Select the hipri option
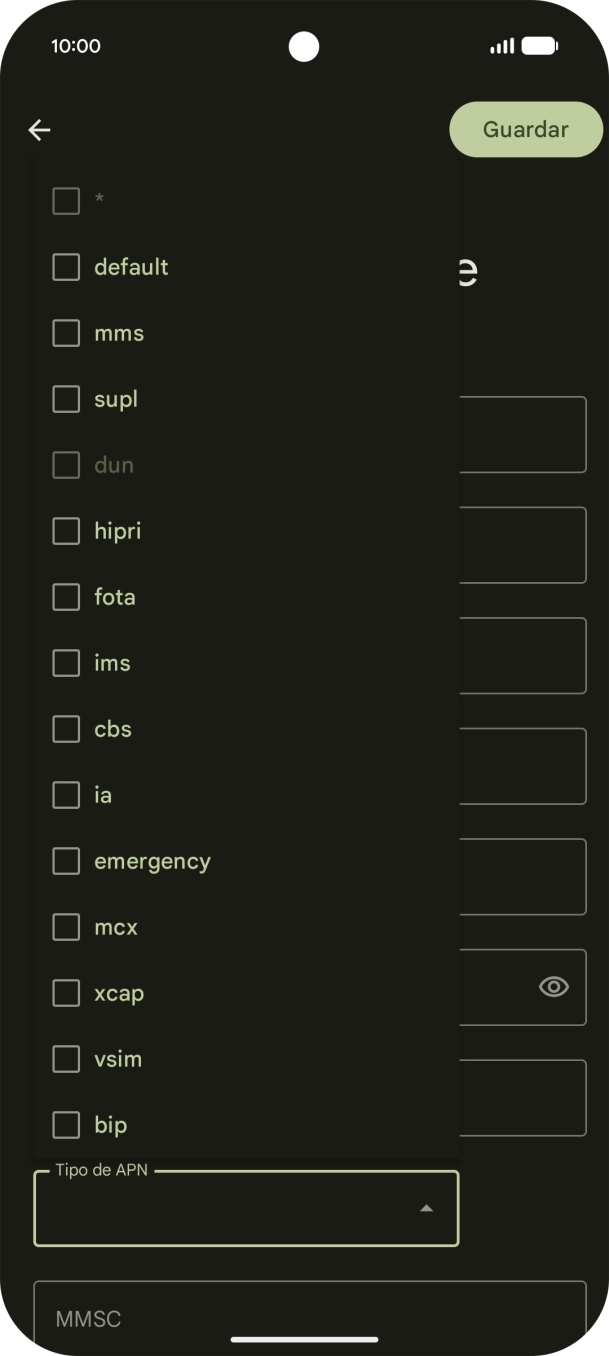The height and width of the screenshot is (1356, 609). point(66,531)
